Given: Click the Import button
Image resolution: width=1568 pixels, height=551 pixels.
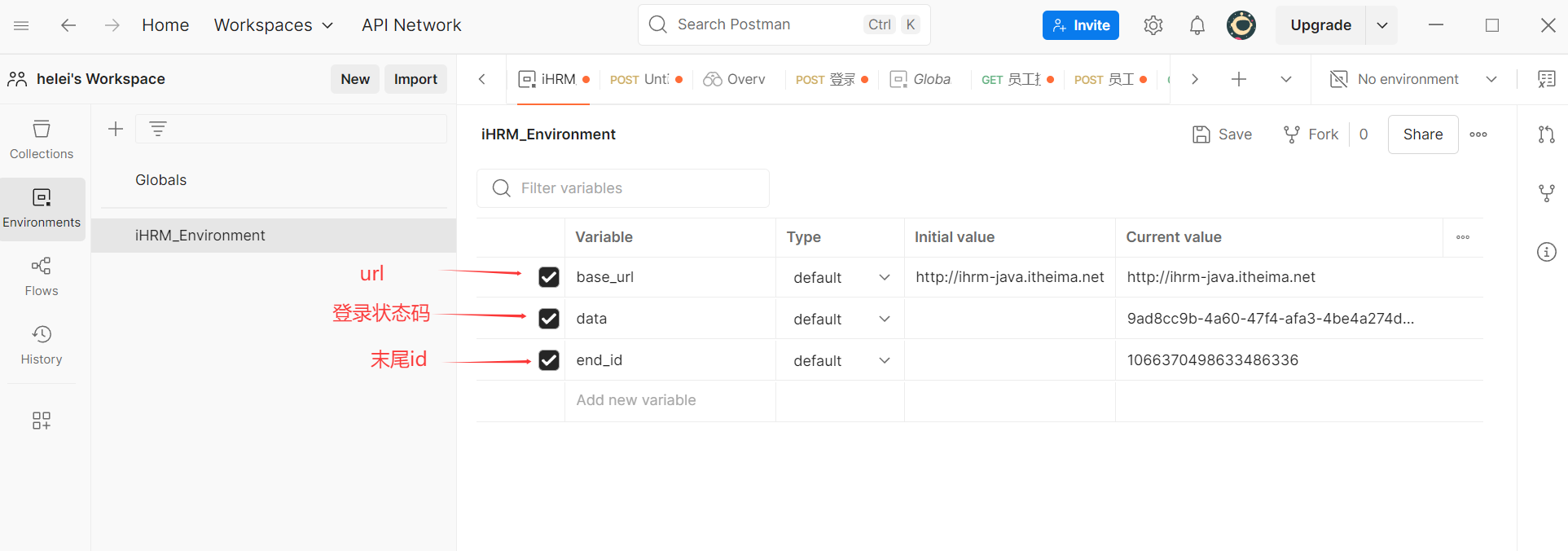Looking at the screenshot, I should coord(415,79).
